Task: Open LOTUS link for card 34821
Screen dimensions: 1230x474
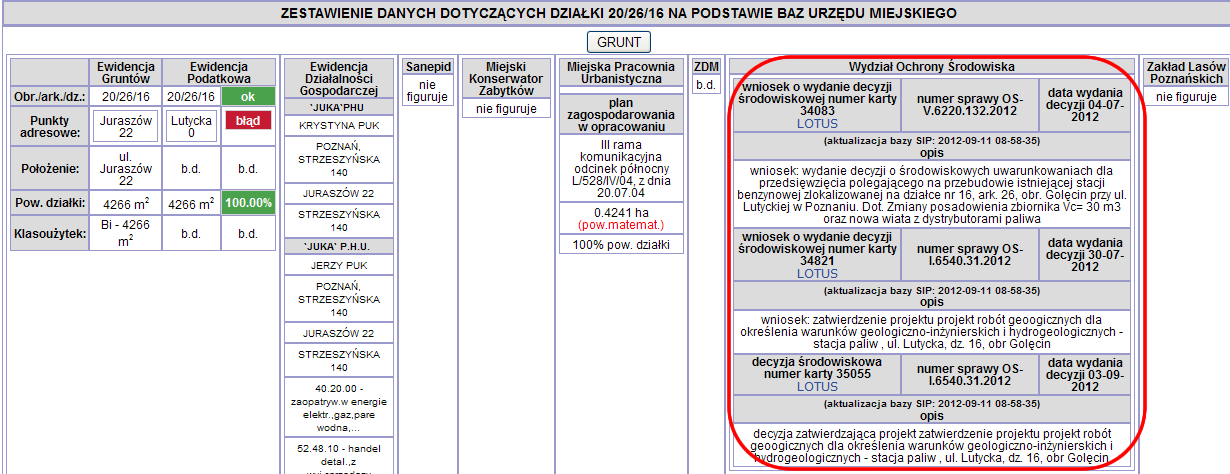Action: tap(817, 273)
